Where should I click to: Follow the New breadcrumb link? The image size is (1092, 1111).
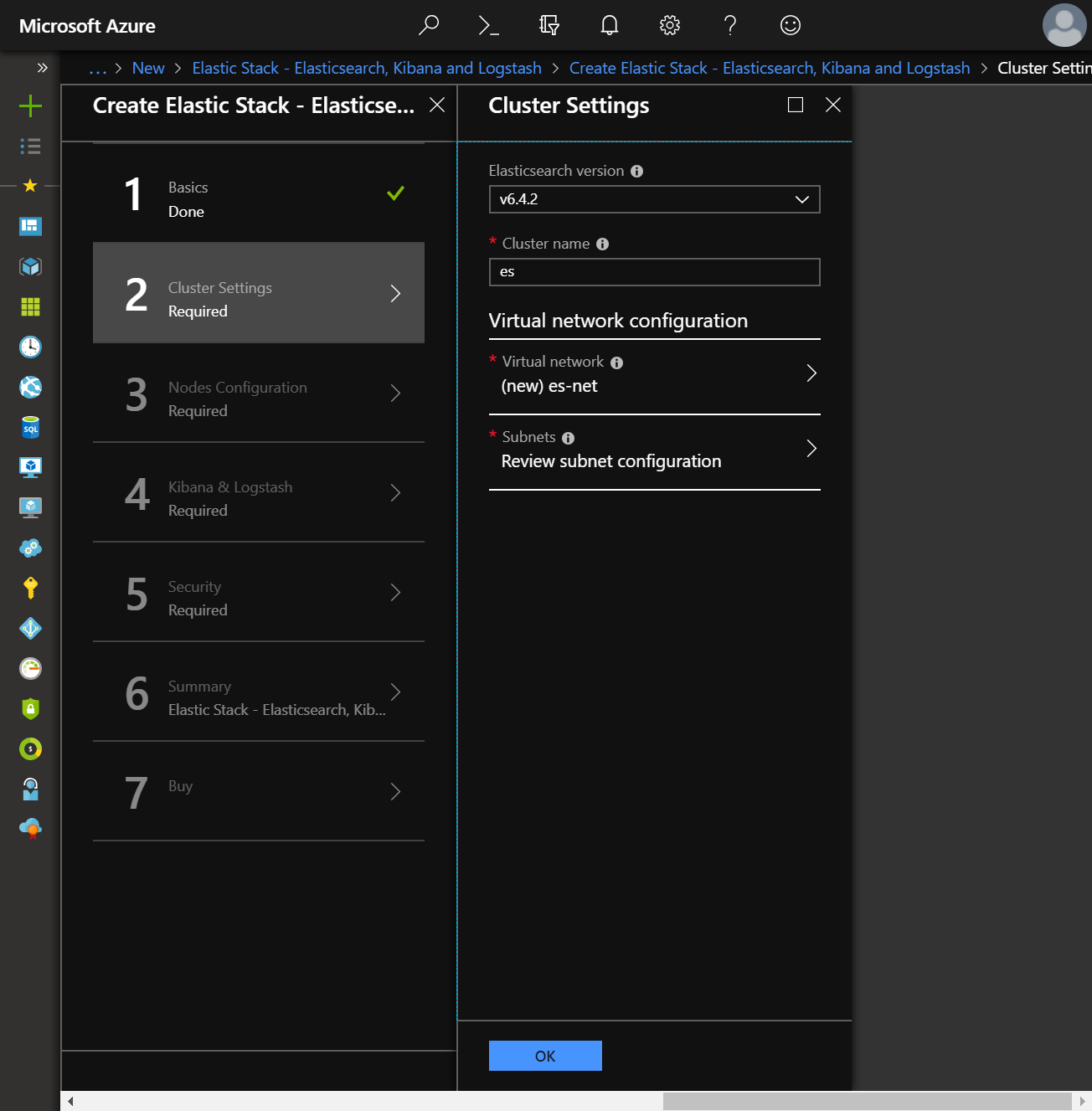(148, 68)
